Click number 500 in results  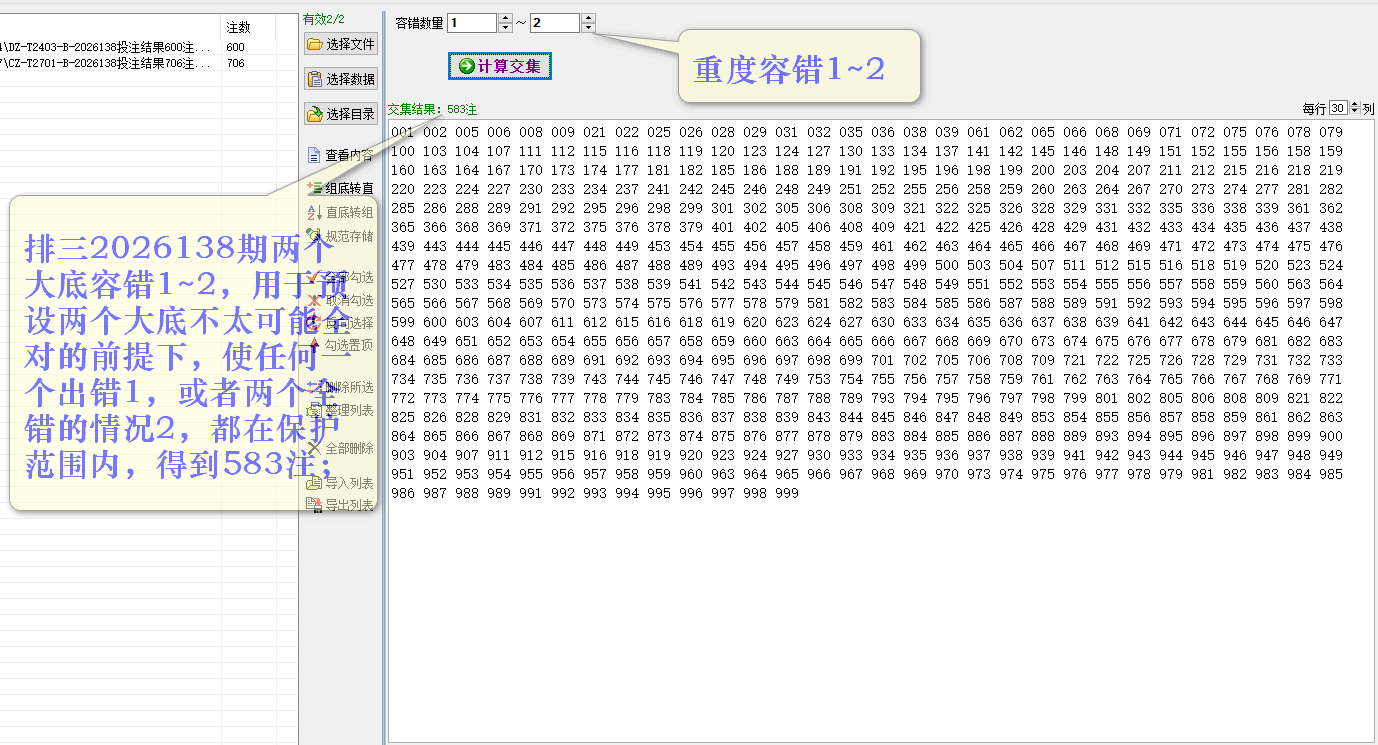point(947,265)
